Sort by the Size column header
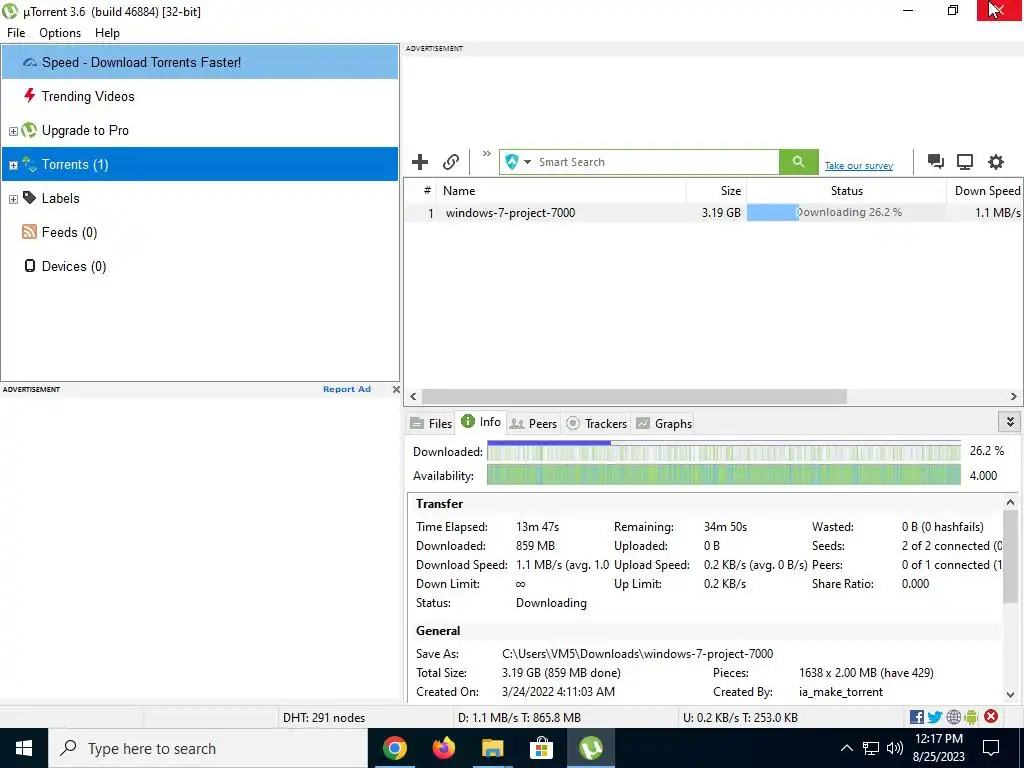The image size is (1024, 768). [716, 191]
